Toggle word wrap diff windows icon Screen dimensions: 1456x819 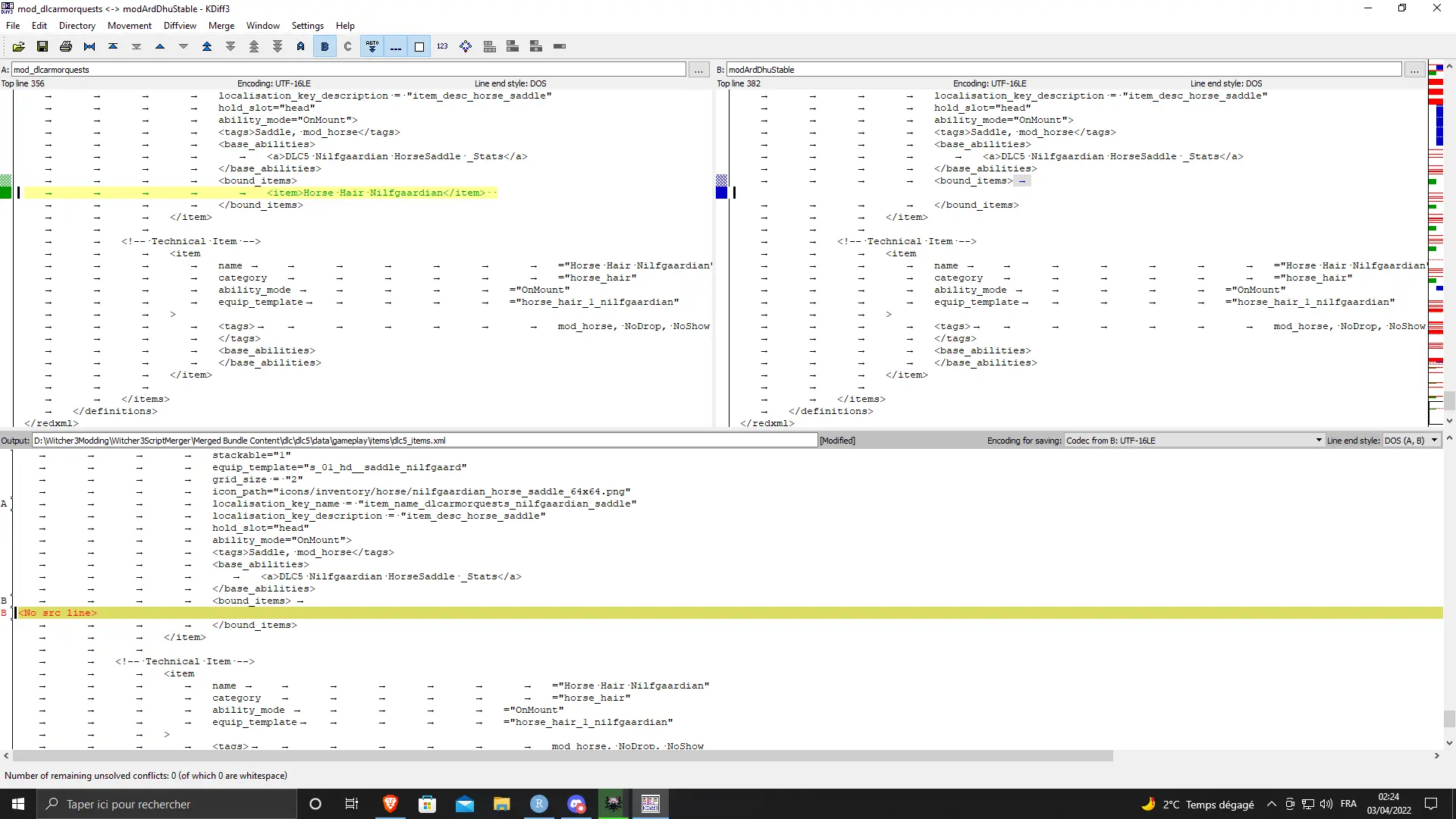(466, 46)
